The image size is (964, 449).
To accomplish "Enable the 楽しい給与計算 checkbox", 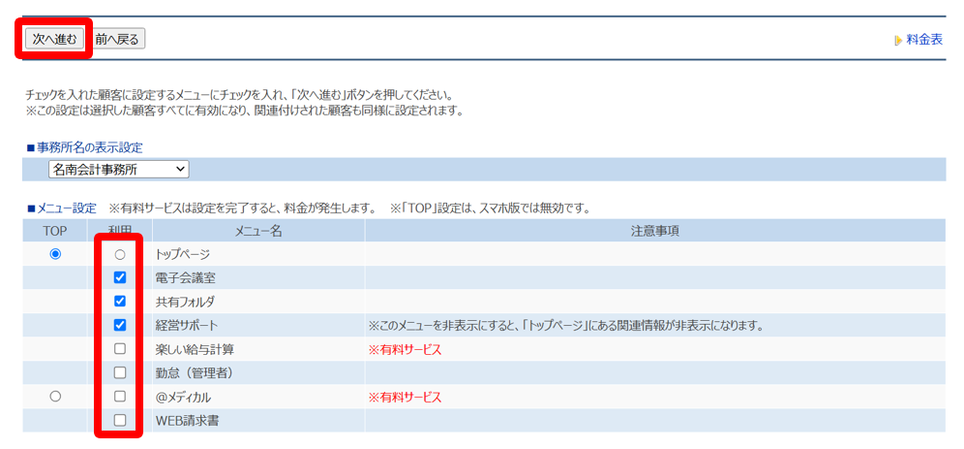I will point(120,349).
